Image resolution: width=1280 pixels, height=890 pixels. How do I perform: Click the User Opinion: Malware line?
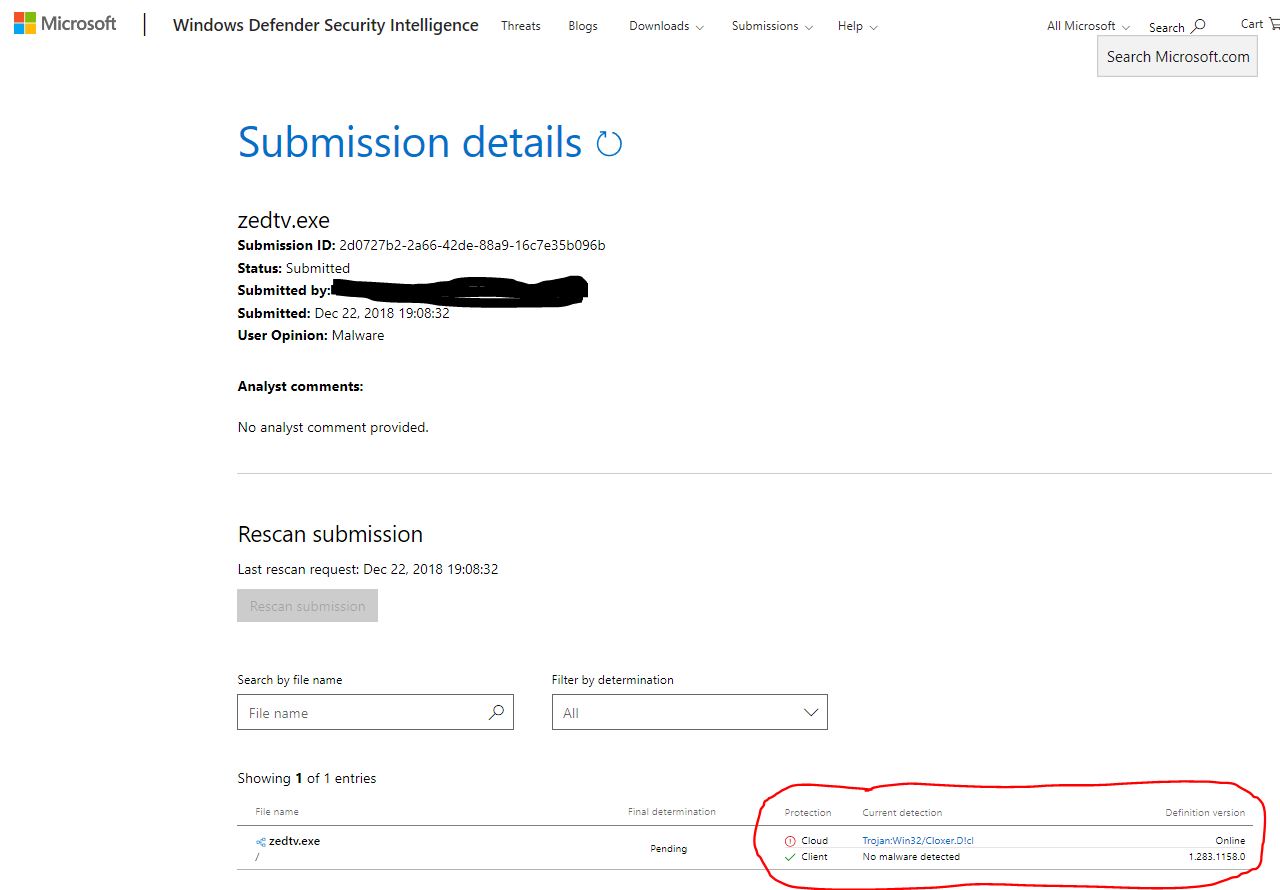coord(311,335)
